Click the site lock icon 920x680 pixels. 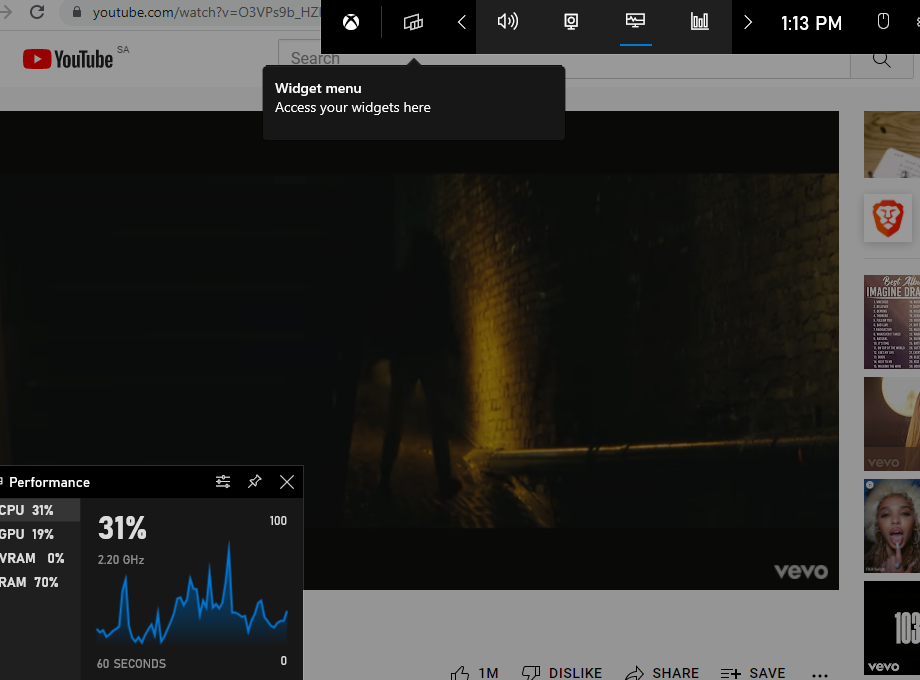tap(77, 12)
